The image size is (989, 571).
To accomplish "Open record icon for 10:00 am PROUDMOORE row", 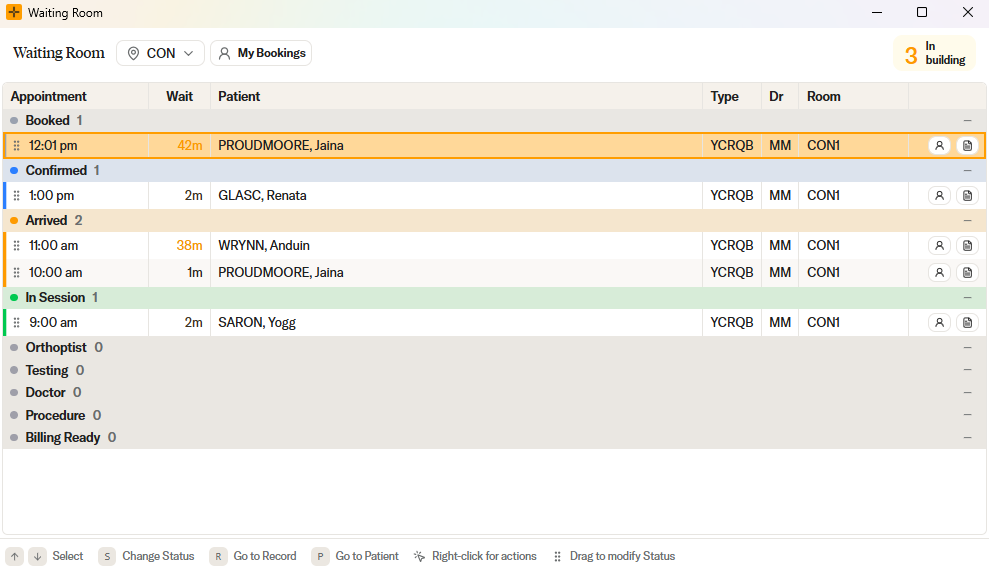I will tap(967, 273).
